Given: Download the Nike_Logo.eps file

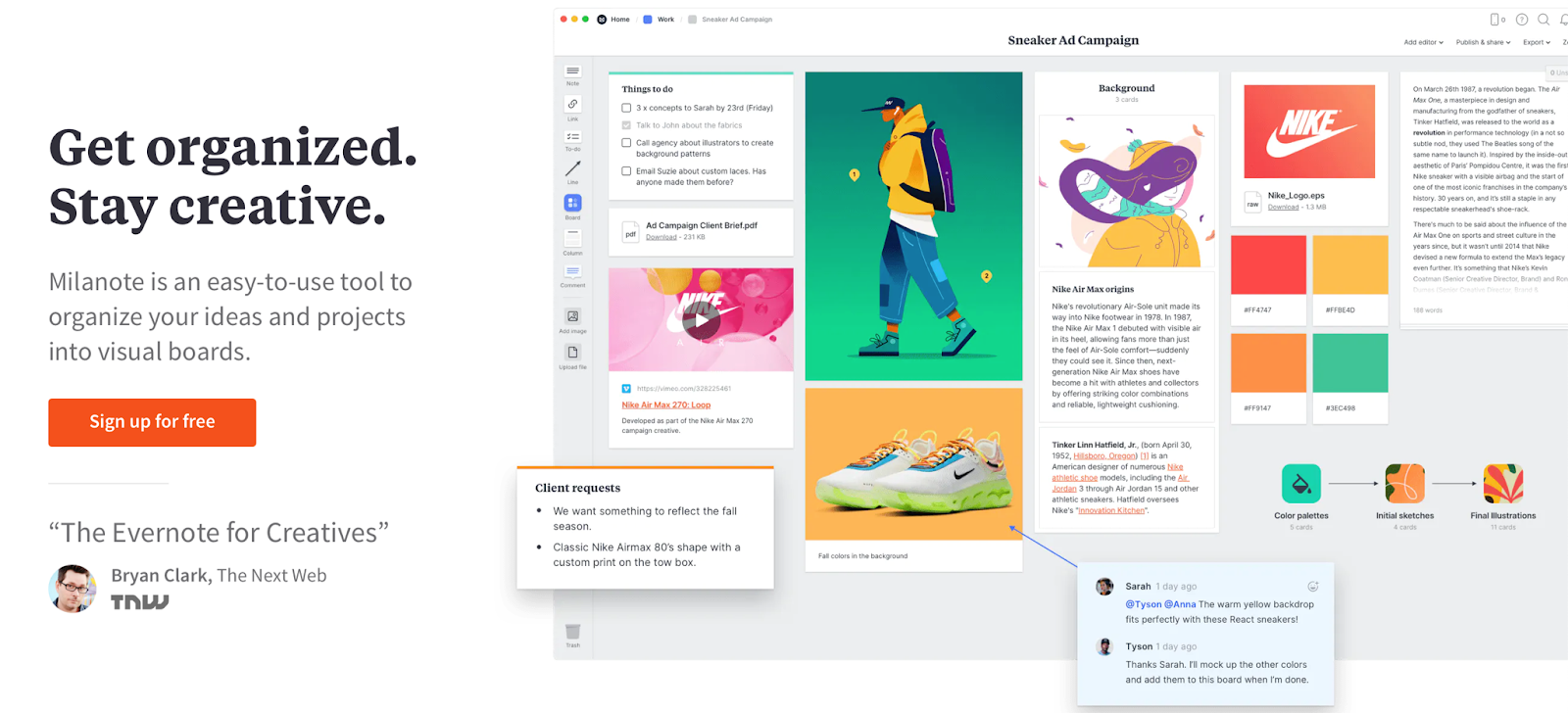Looking at the screenshot, I should 1283,208.
